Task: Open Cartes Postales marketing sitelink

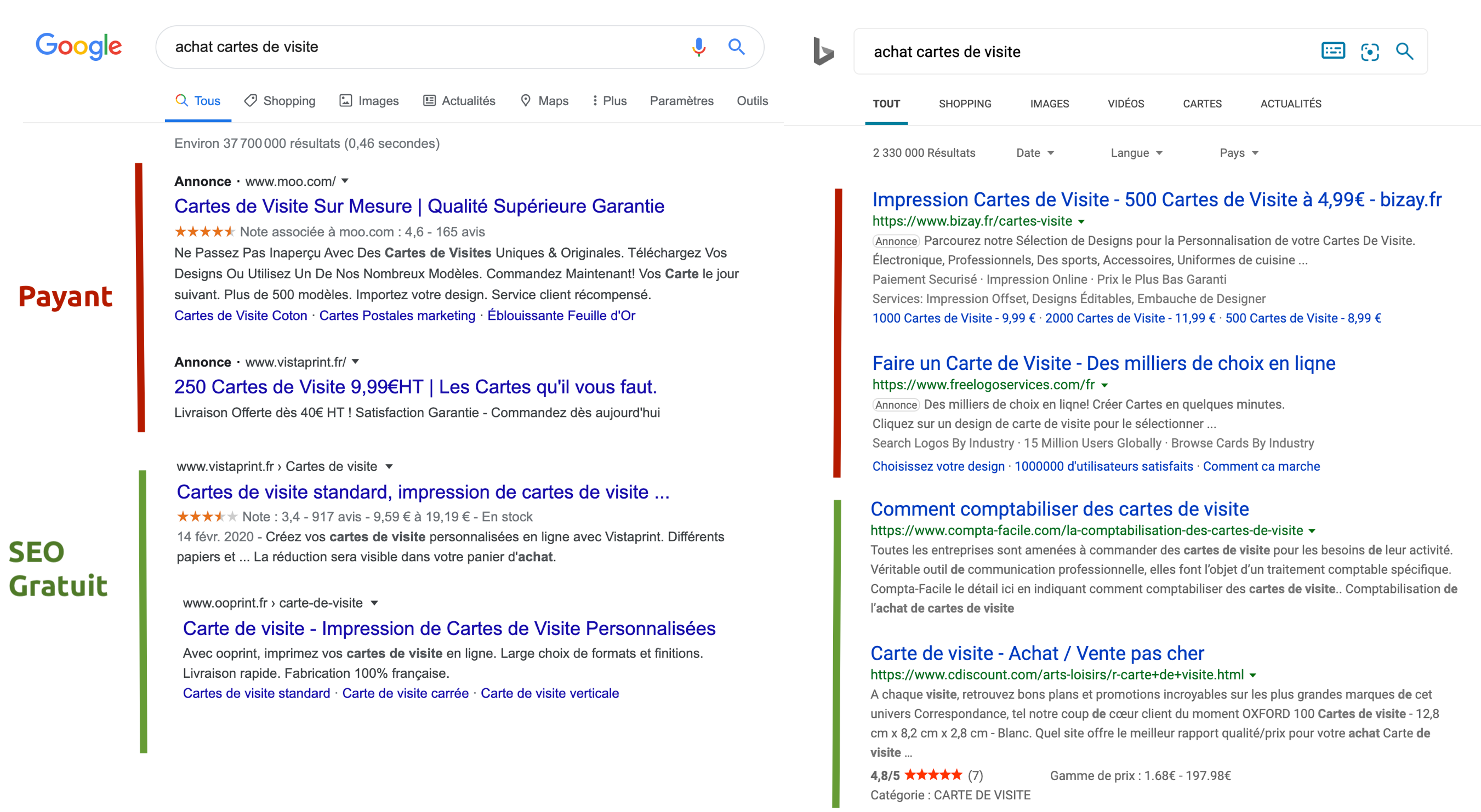Action: [397, 316]
